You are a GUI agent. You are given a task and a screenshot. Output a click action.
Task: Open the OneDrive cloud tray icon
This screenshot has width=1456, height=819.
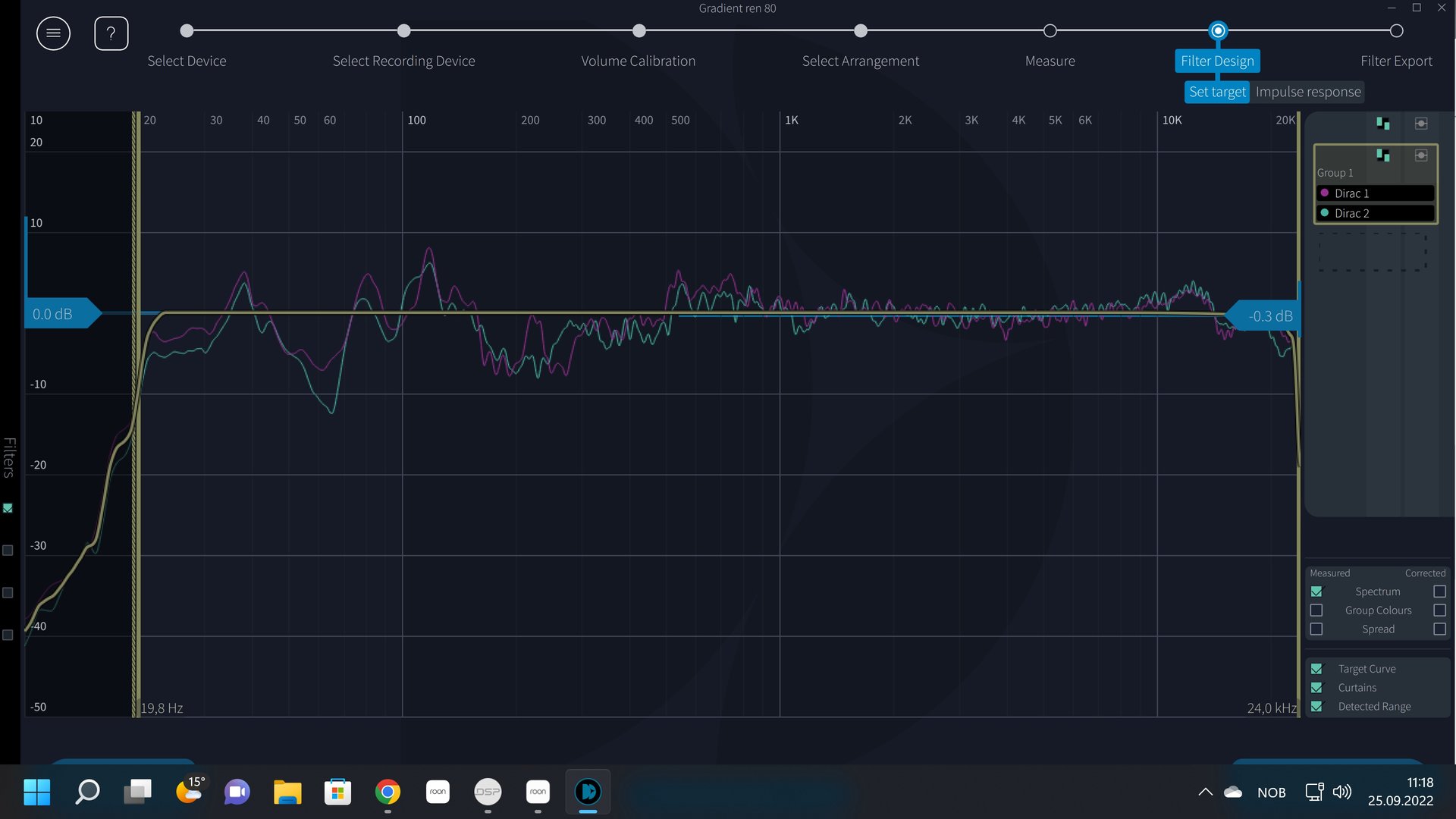coord(1234,792)
